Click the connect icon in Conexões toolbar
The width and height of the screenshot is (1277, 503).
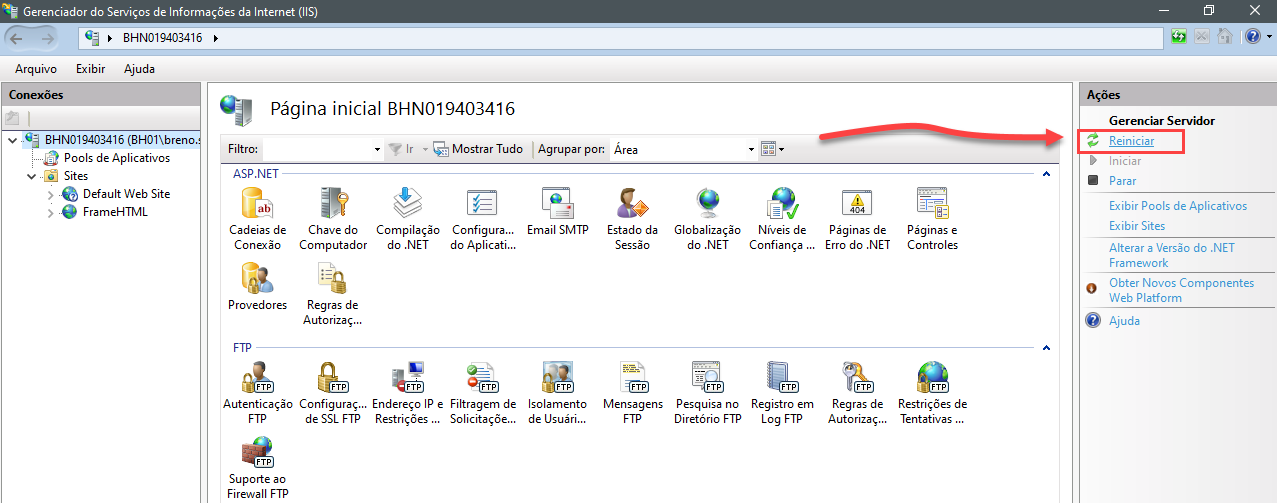pos(13,118)
